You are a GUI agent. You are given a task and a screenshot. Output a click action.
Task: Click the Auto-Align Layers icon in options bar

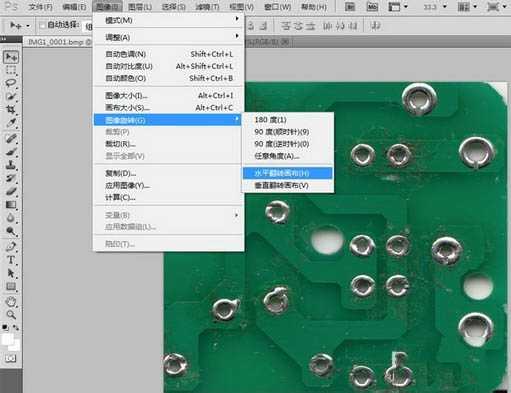pyautogui.click(x=376, y=26)
